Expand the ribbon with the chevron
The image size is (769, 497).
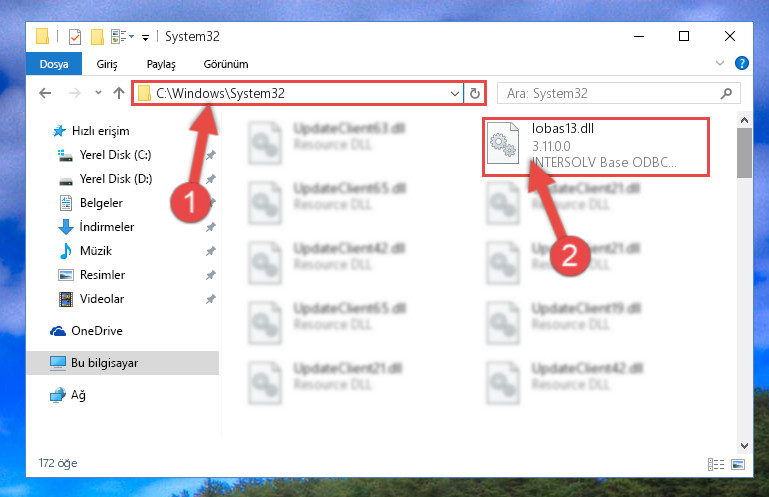(x=719, y=63)
